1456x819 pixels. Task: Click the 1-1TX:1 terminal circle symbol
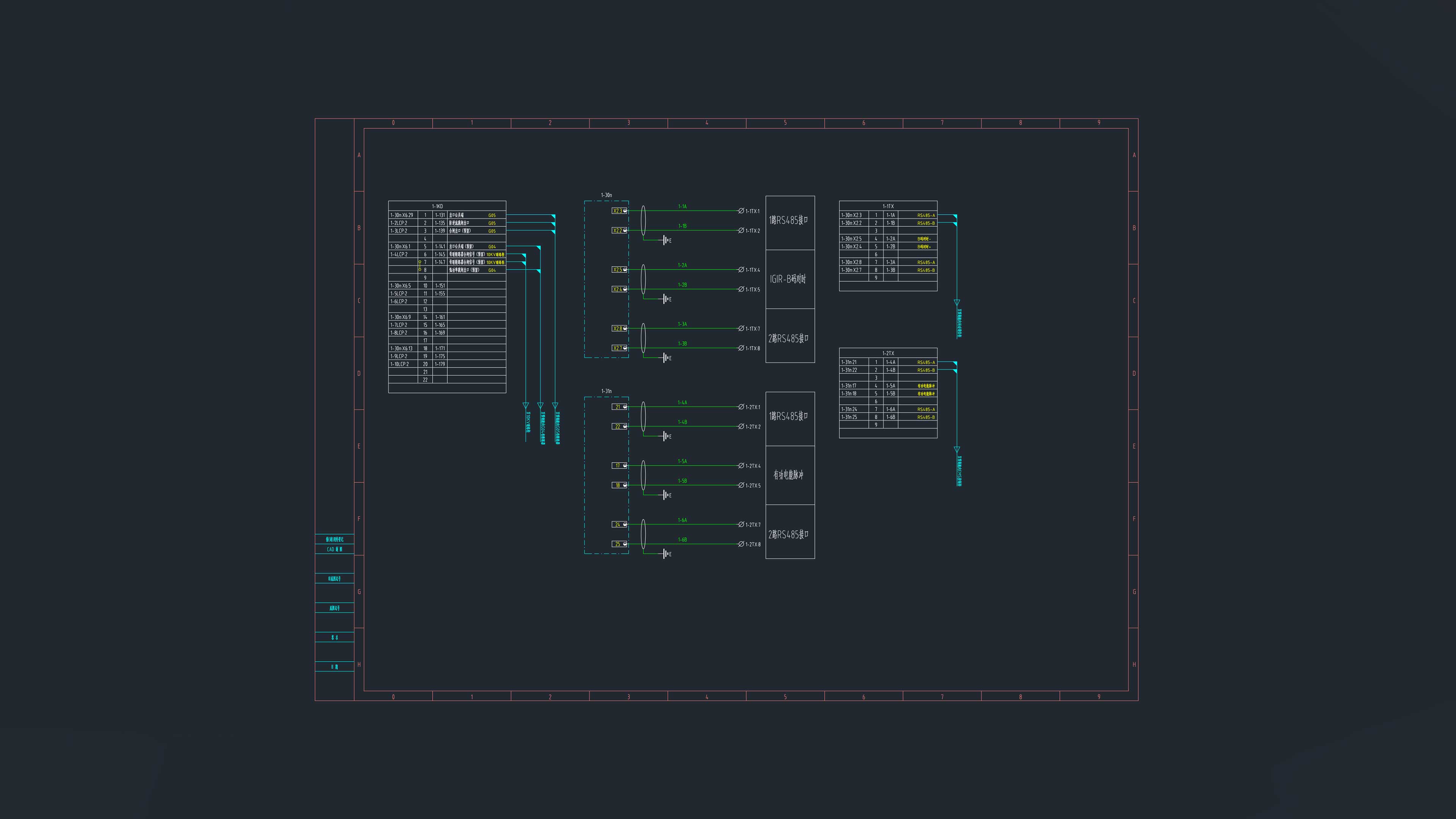741,211
